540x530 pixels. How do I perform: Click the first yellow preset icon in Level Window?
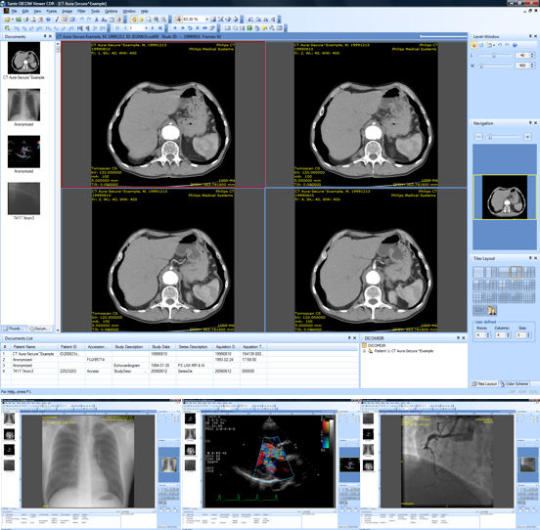(474, 45)
